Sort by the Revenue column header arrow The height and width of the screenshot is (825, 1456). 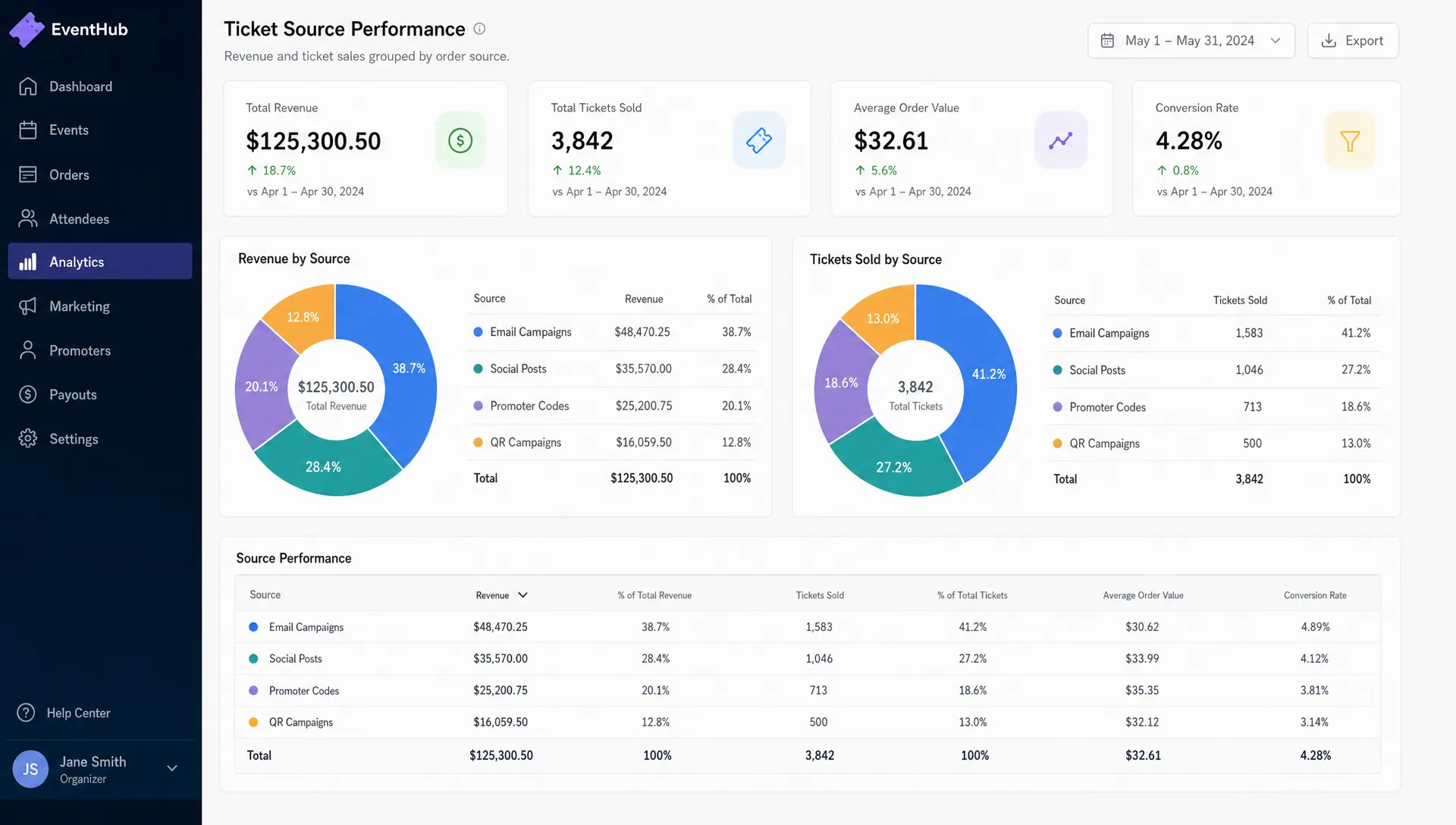tap(522, 595)
